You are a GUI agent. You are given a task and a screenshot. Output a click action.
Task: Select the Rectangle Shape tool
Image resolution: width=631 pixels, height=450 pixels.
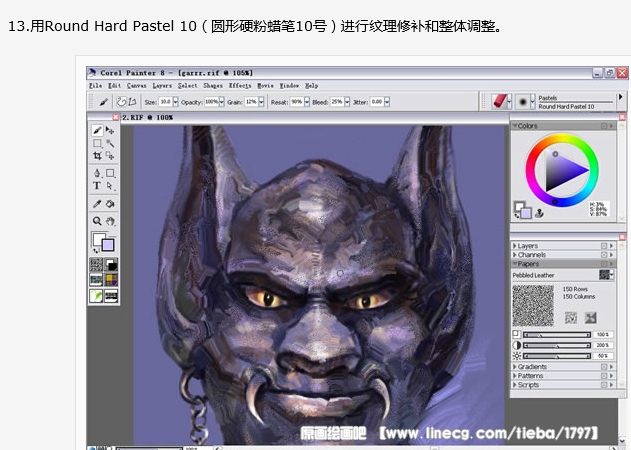(110, 173)
